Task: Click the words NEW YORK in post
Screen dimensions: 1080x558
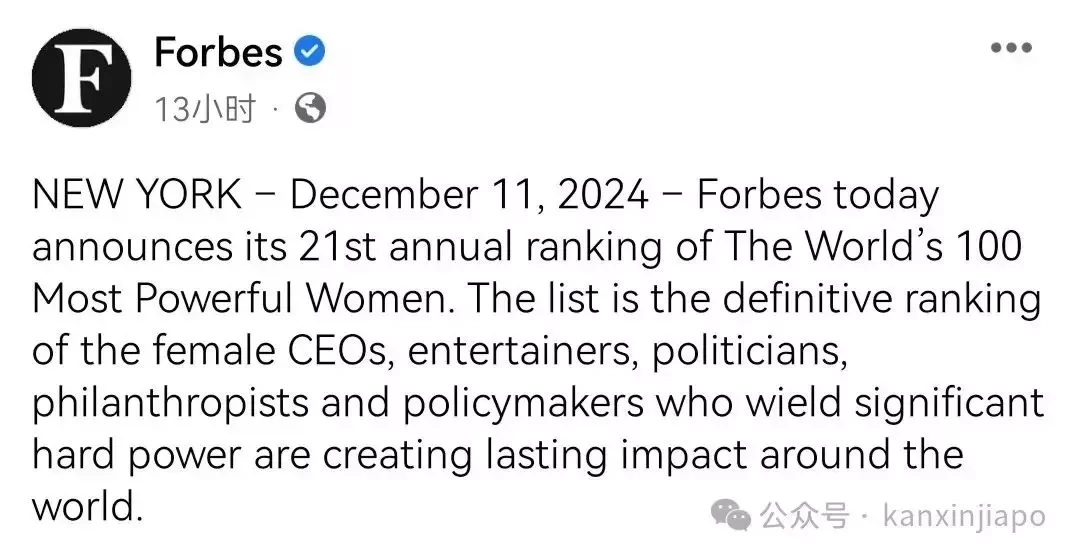Action: (x=136, y=195)
